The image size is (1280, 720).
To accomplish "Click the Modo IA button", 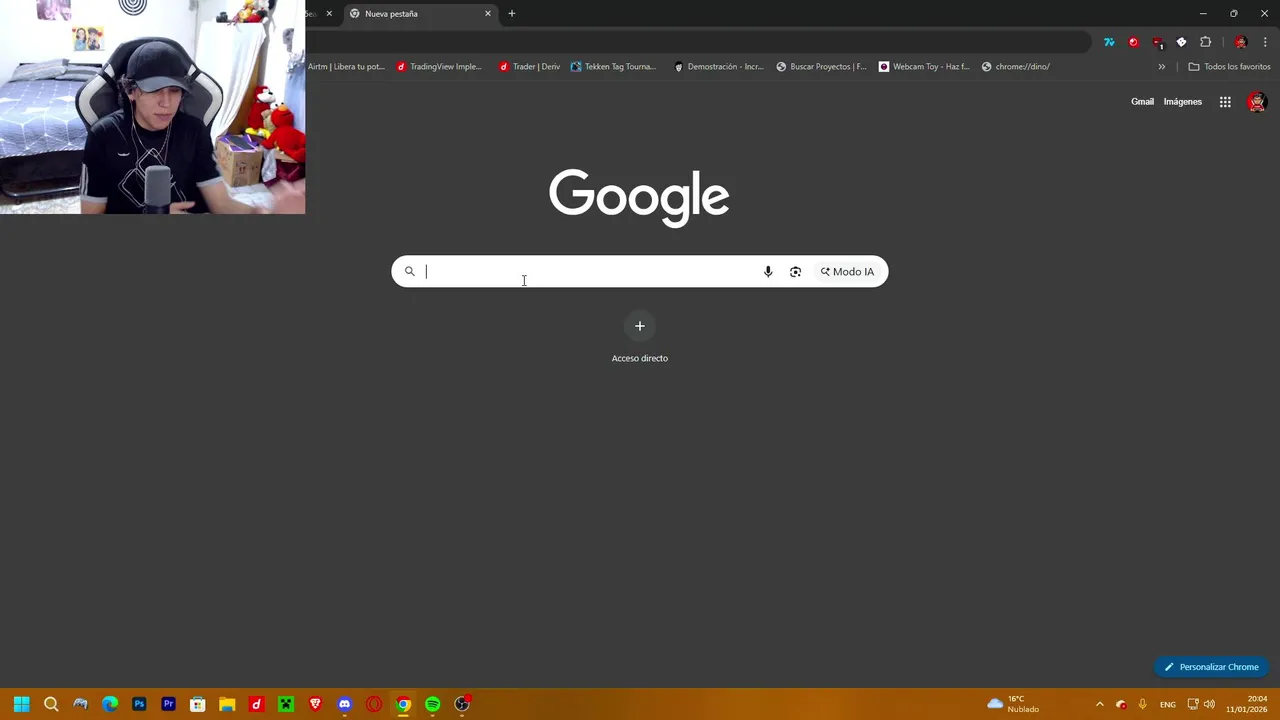I will tap(847, 272).
